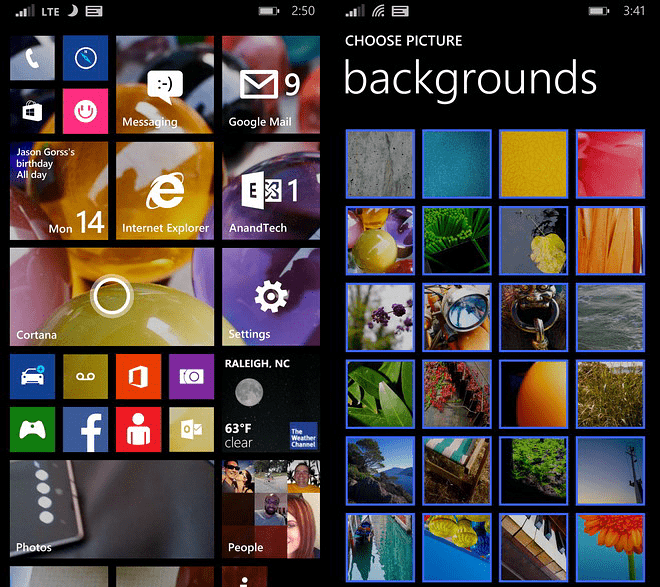Choose the green moss on black background
This screenshot has width=660, height=587.
coord(533,470)
